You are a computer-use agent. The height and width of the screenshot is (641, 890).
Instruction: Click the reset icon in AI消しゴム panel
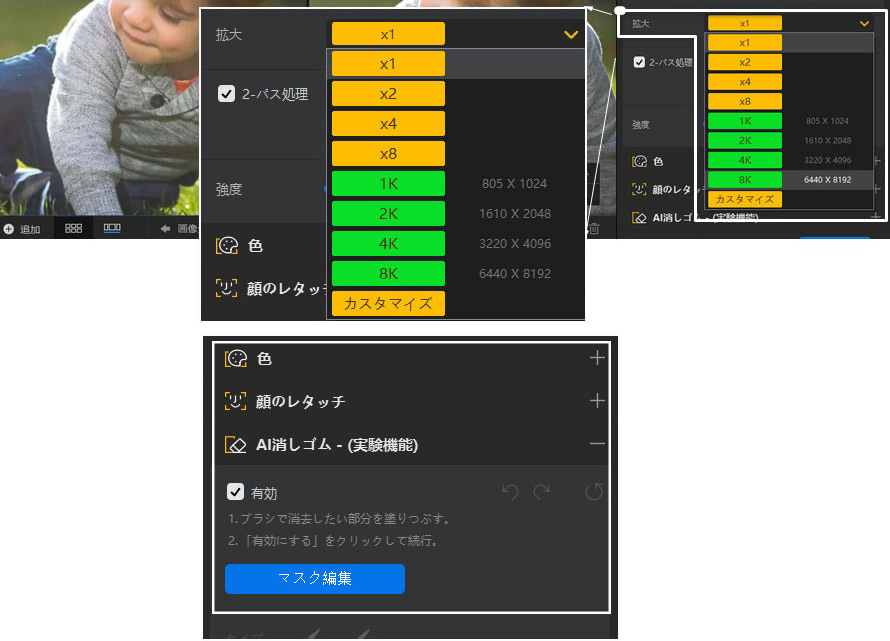pos(594,492)
